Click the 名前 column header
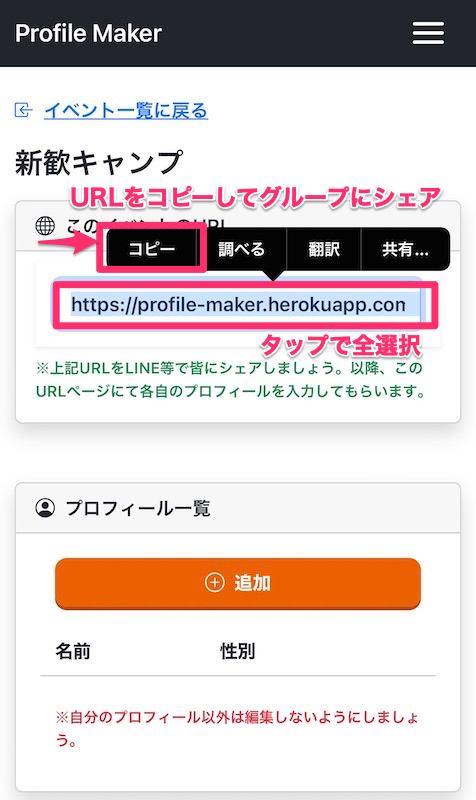This screenshot has width=476, height=800. point(73,651)
